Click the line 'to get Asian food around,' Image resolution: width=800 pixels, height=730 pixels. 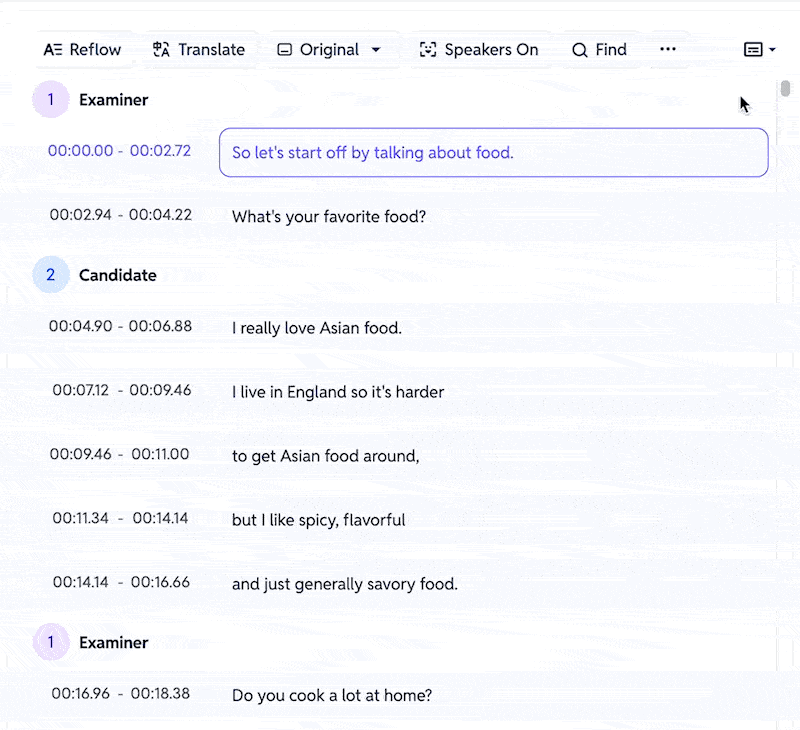point(326,456)
